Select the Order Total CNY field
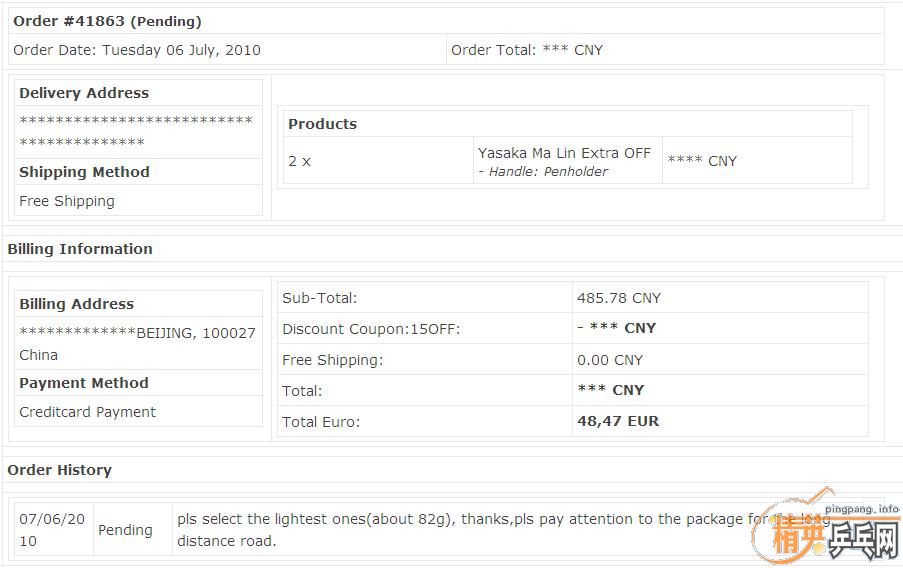Screen dimensions: 903x568 pyautogui.click(x=527, y=50)
